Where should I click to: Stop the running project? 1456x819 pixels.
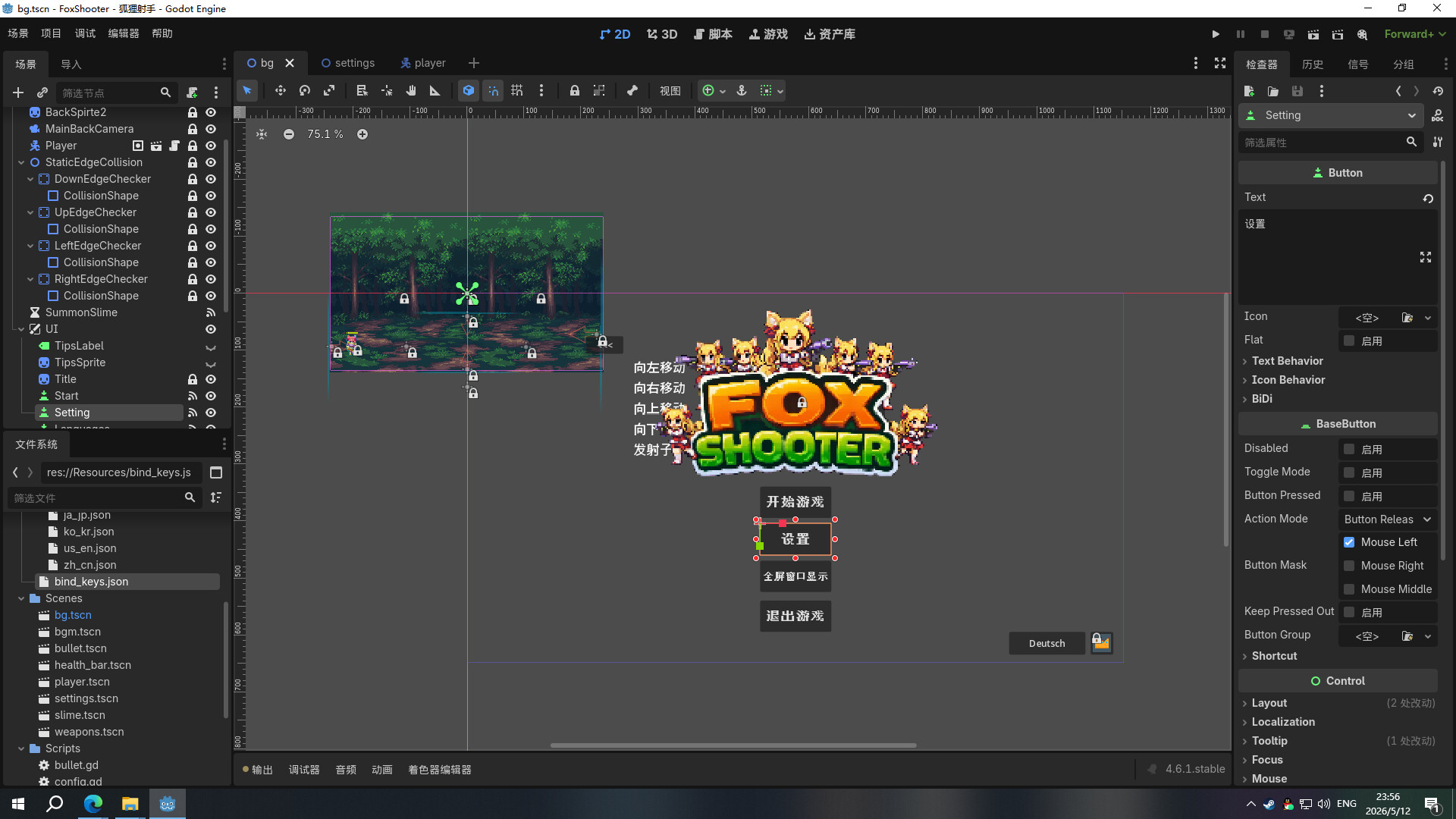[1265, 34]
